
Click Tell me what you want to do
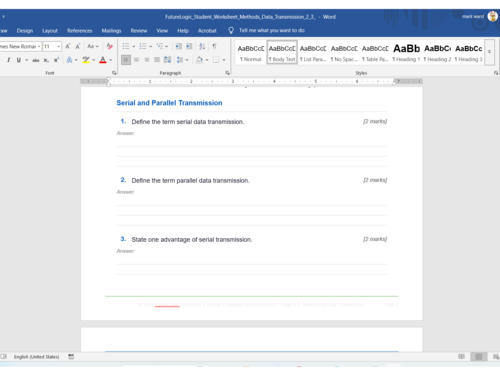(272, 30)
